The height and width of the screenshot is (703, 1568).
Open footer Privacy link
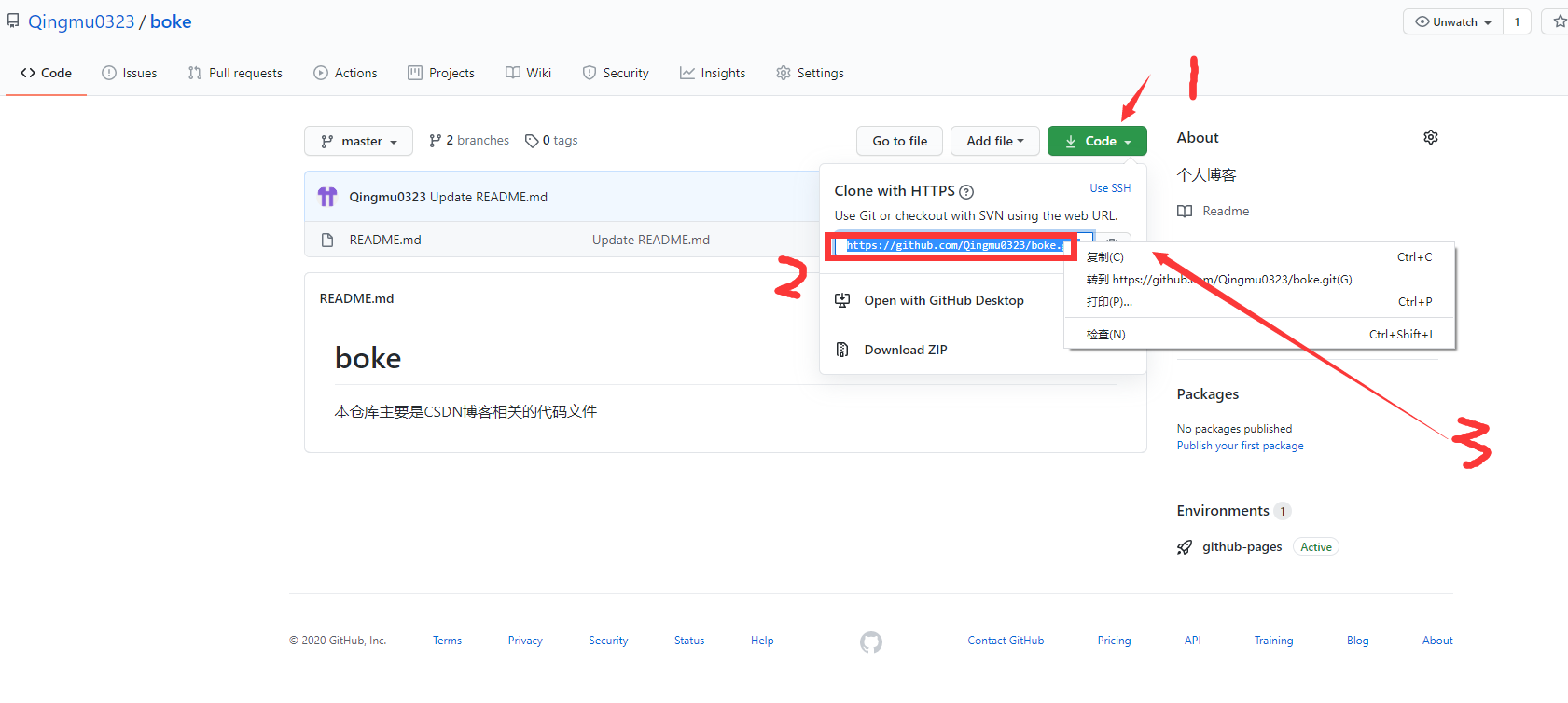coord(525,641)
